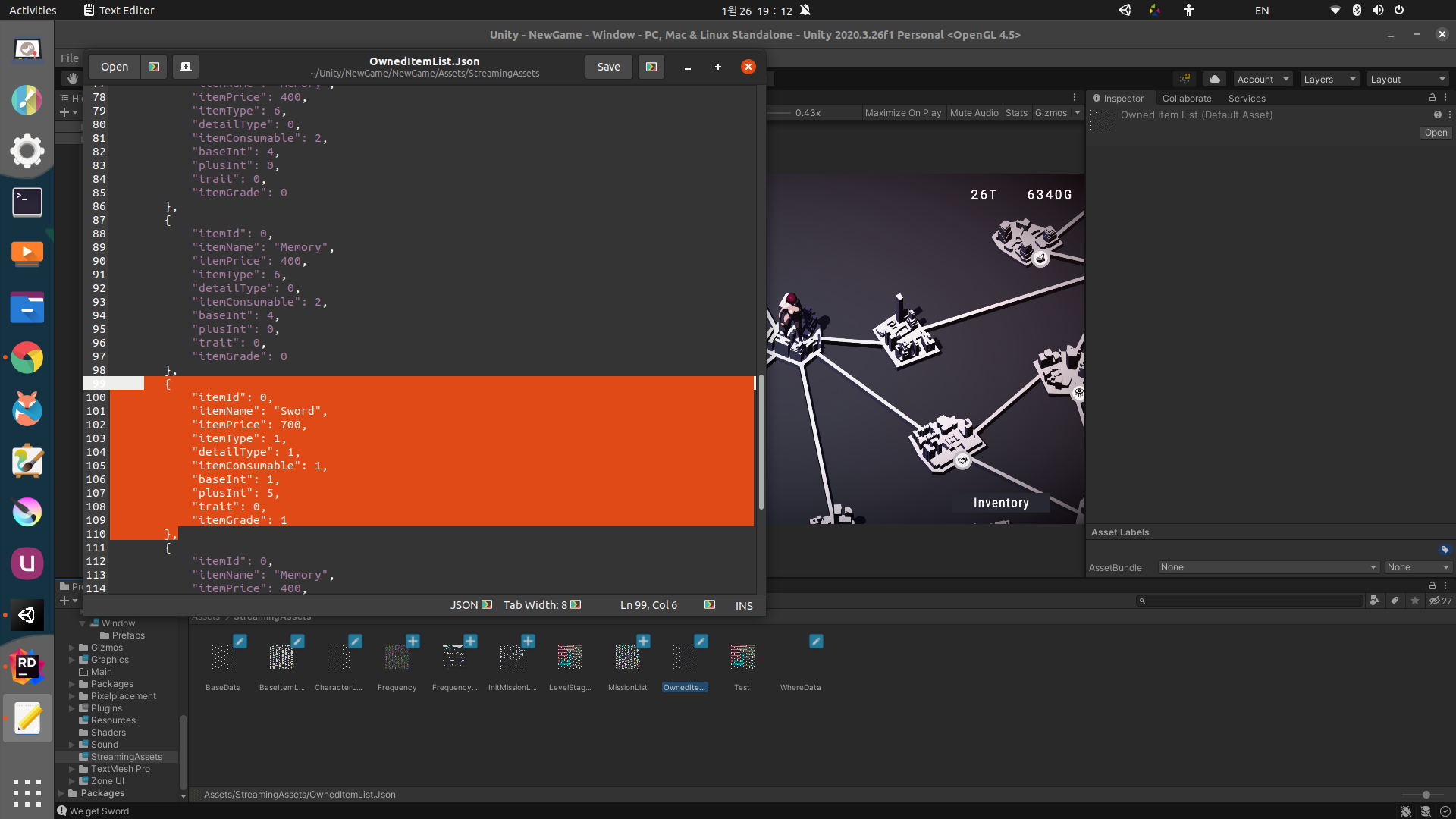Collapse the Window folder in Project tree
1456x819 pixels.
[x=82, y=623]
